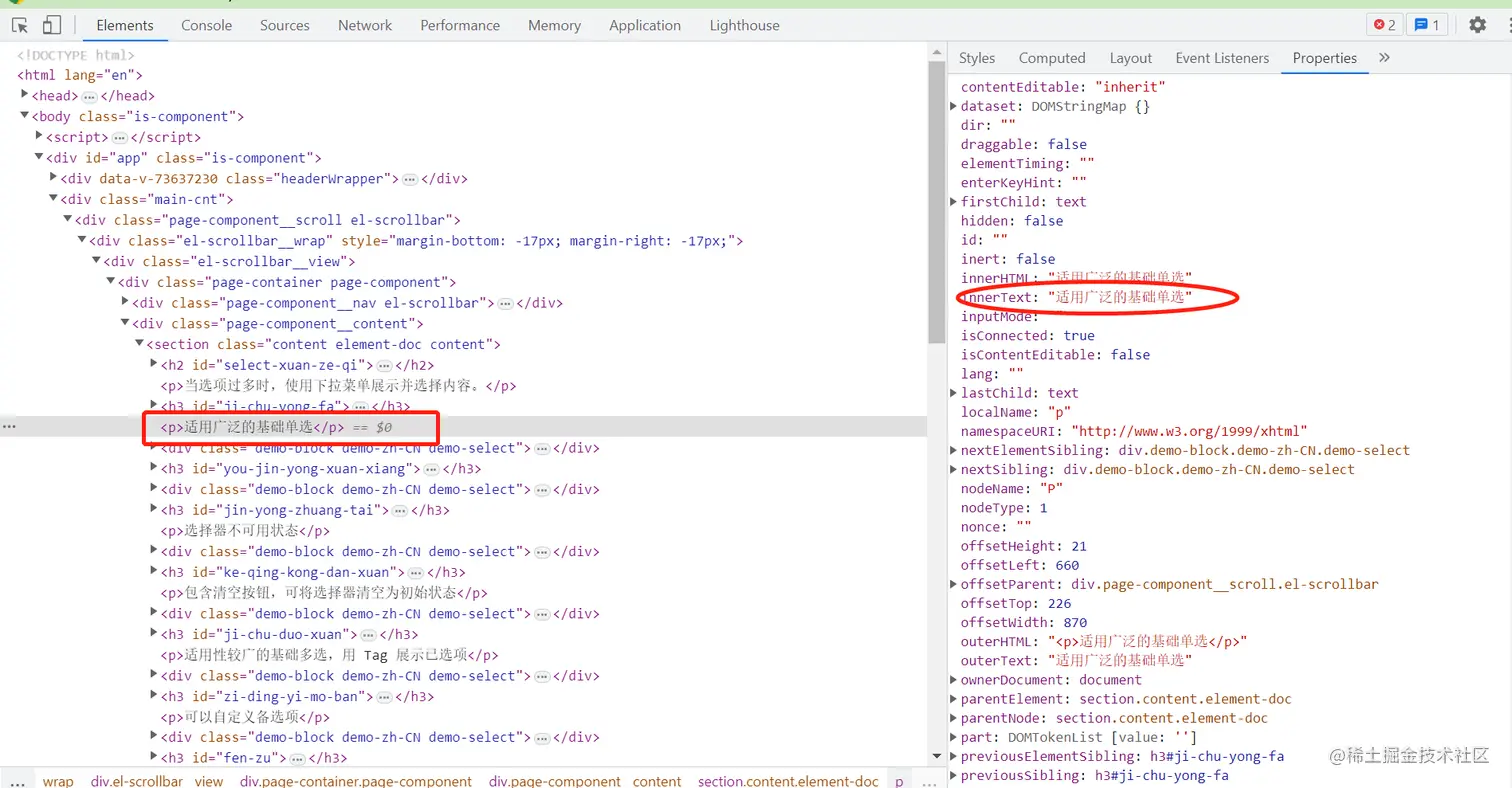Click the ellipsis in collapsed head element

coord(89,96)
